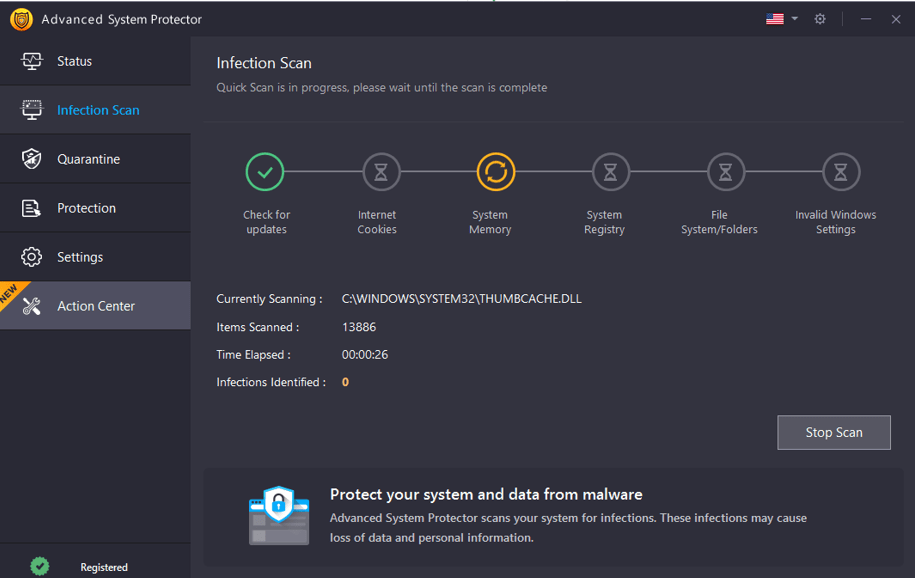Click the Internet Cookies hourglass step icon

[380, 172]
